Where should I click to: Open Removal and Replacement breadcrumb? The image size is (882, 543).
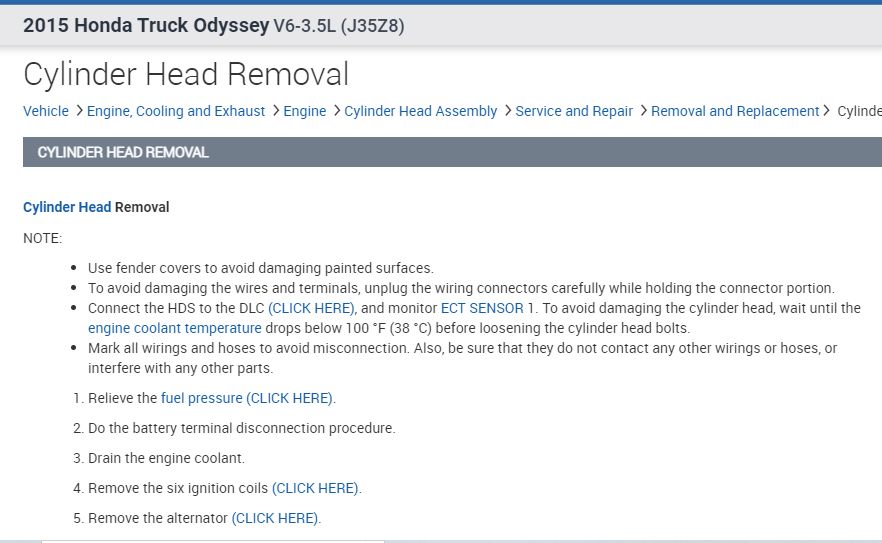(735, 111)
